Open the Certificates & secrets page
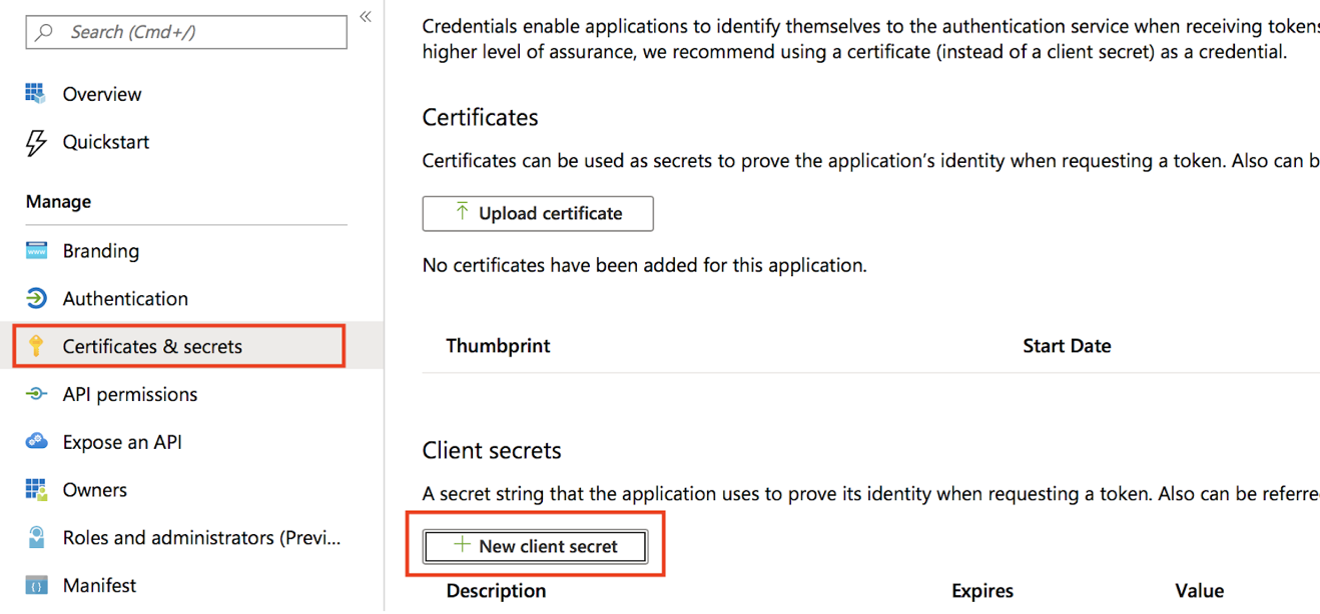Screen dimensions: 1320x614 [152, 347]
